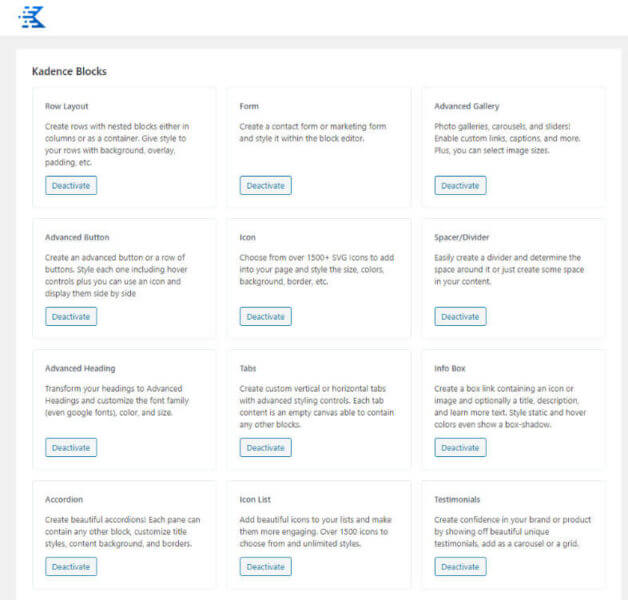Deactivate the Testimonials block
The width and height of the screenshot is (628, 600).
pyautogui.click(x=460, y=566)
